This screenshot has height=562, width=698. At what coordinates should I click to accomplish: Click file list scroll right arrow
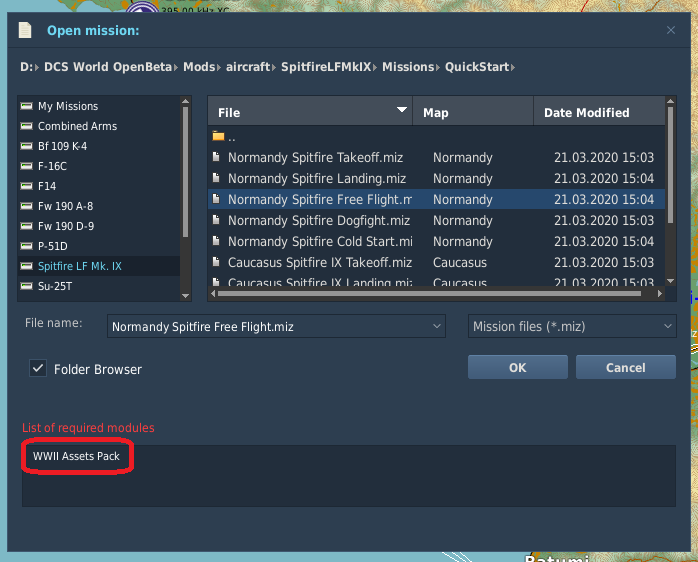click(660, 294)
